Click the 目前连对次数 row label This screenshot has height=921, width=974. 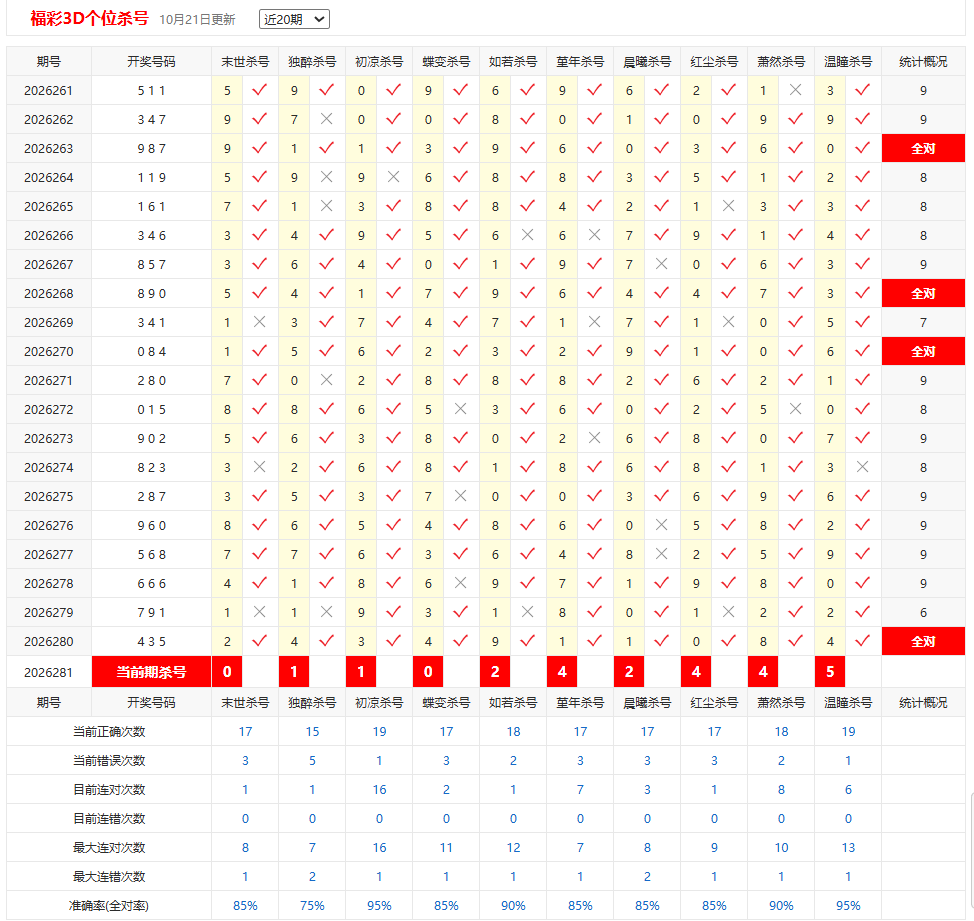[x=109, y=789]
